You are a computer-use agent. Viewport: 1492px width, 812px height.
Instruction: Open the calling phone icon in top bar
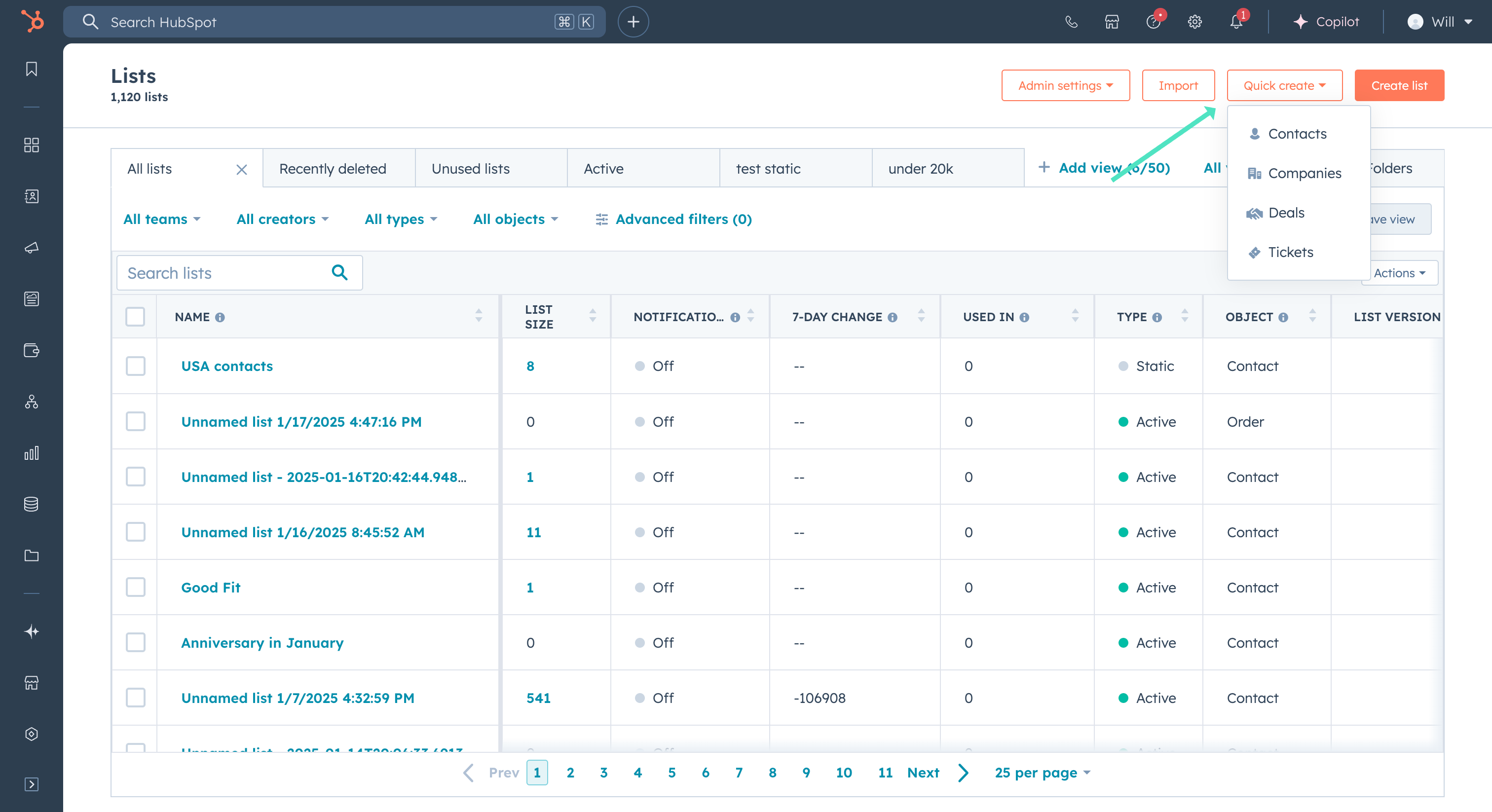(1071, 22)
